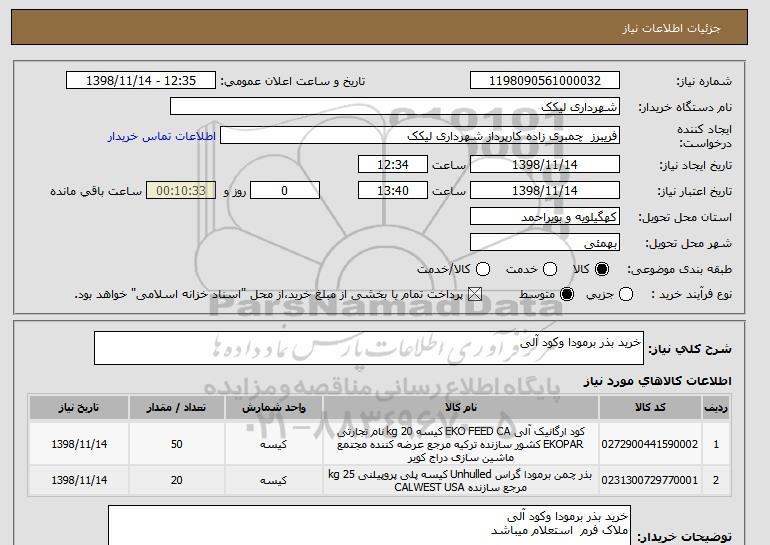Viewport: 770px width, 545px height.
Task: Click the نوع فرآیند خرید label
Action: [691, 295]
